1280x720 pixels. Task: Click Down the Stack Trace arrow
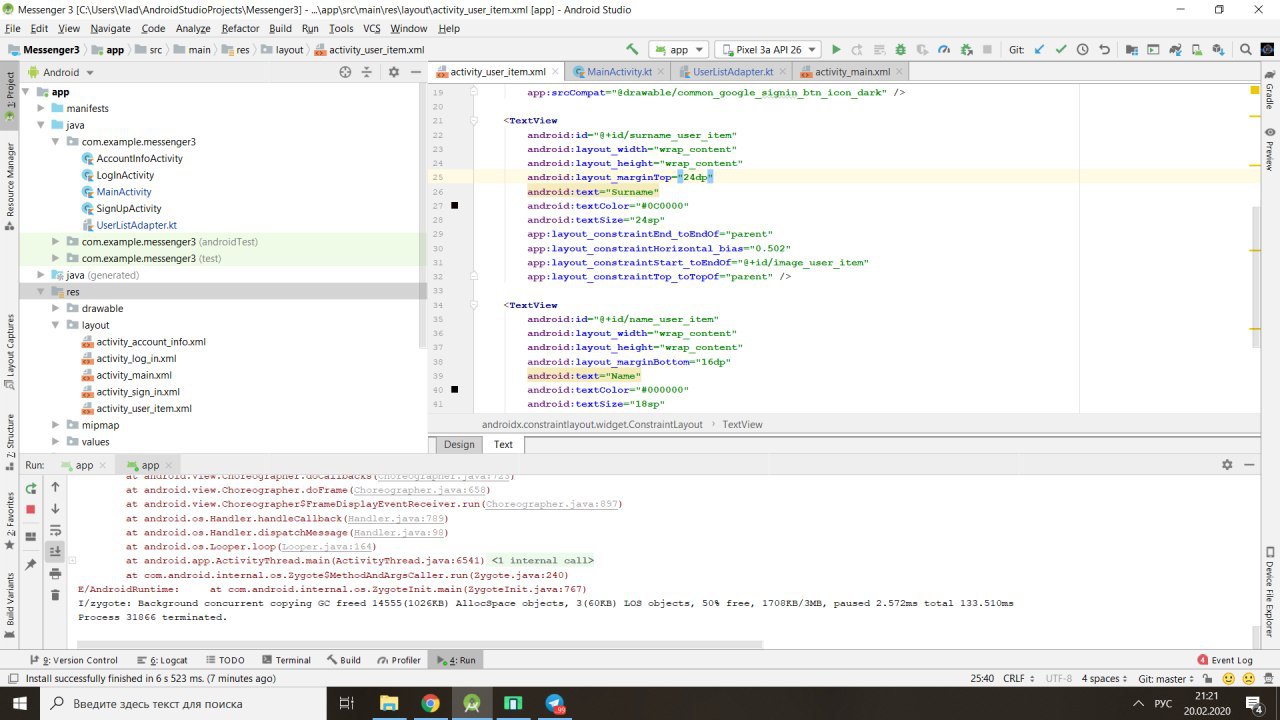[x=56, y=509]
